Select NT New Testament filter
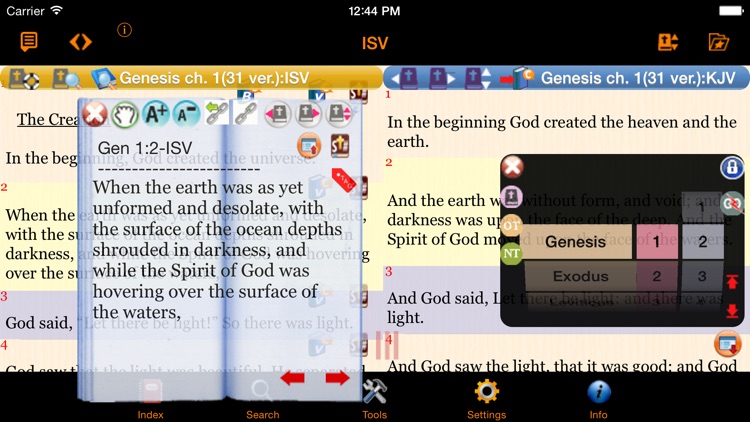 [x=511, y=253]
